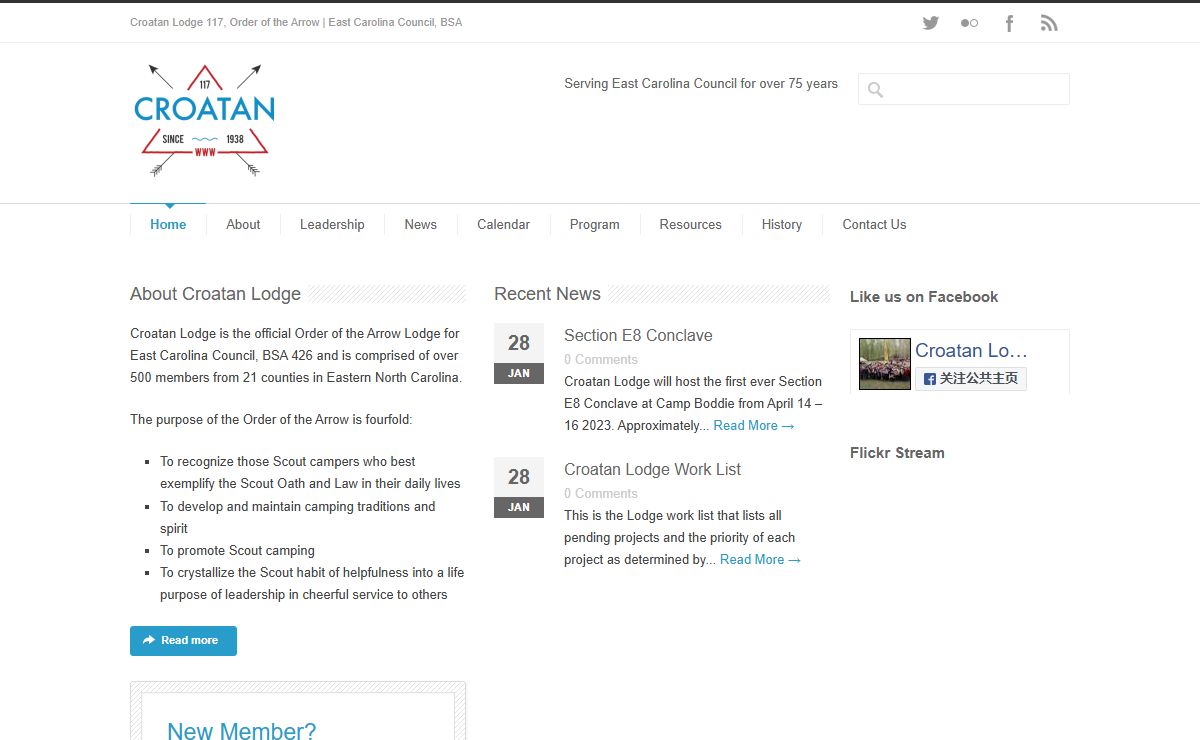Open the Leadership menu item
1200x740 pixels.
[332, 225]
